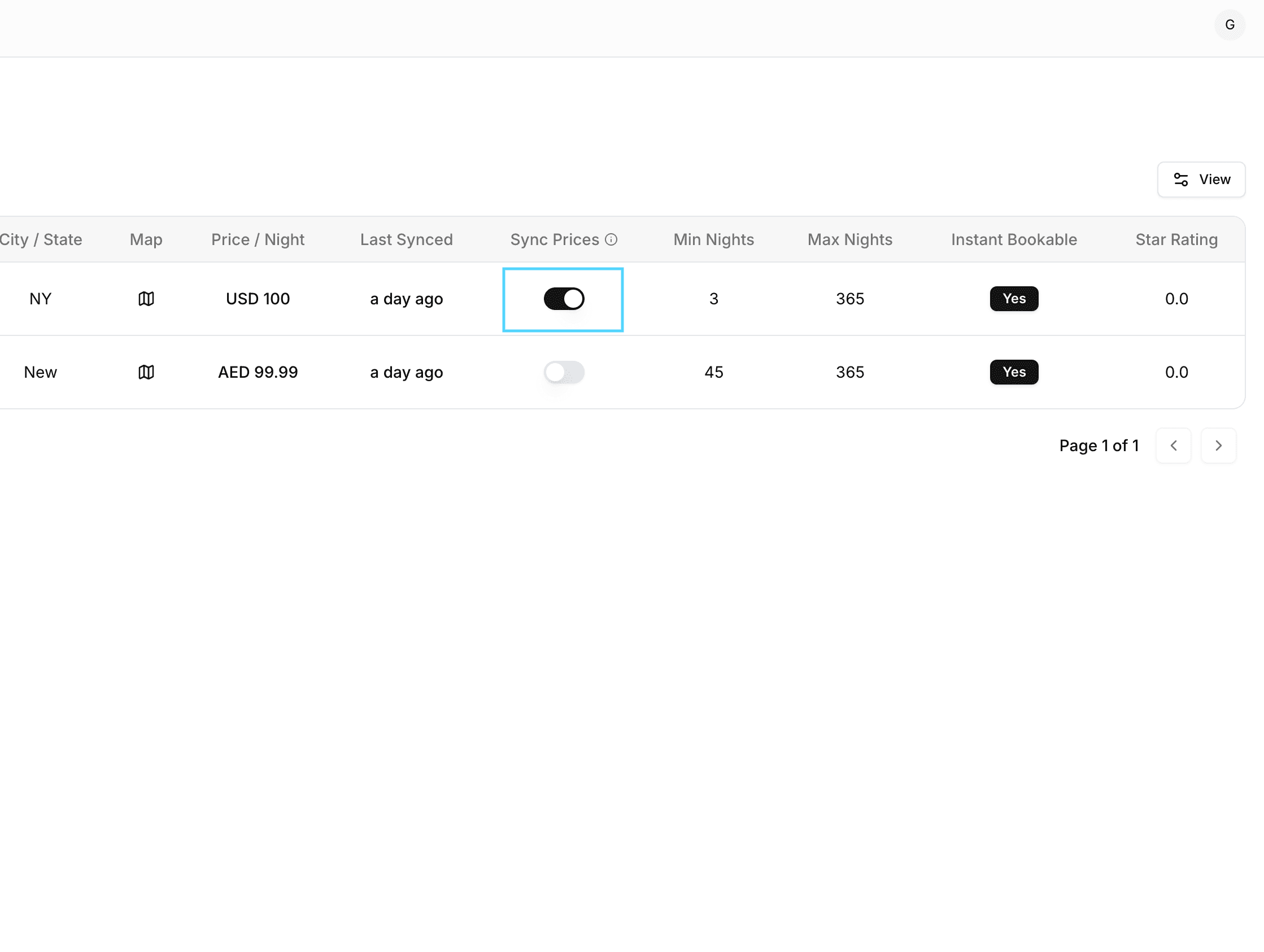
Task: Go to the next page arrow
Action: (x=1218, y=445)
